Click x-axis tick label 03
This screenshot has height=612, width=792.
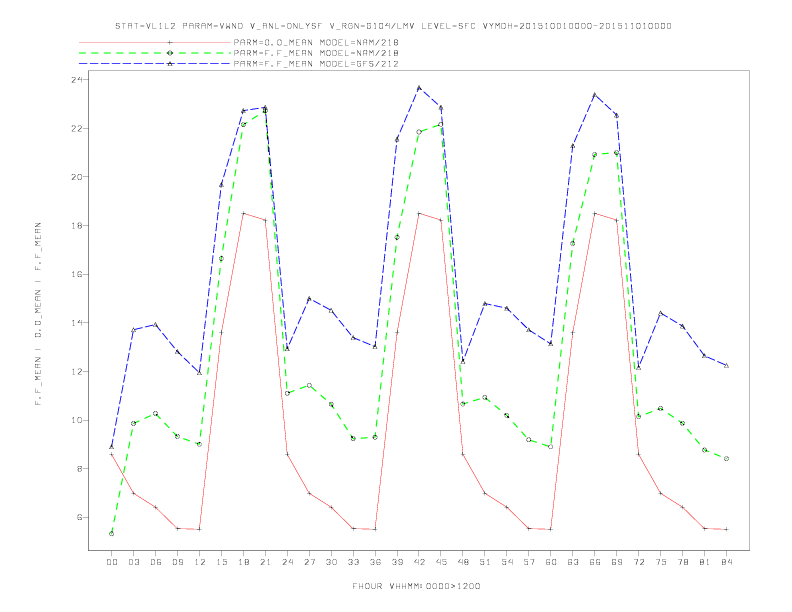[133, 562]
